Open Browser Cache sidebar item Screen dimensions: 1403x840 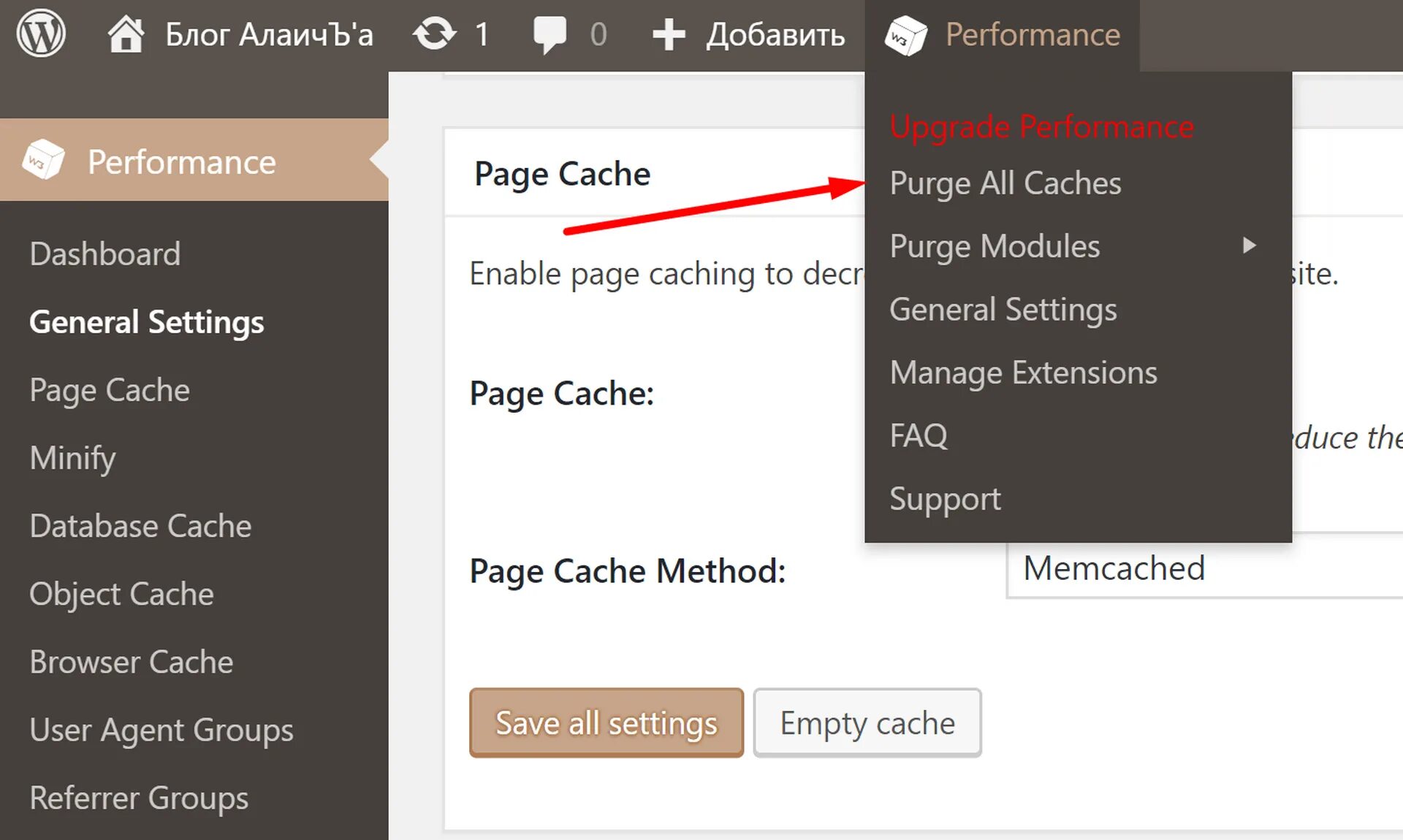(132, 662)
